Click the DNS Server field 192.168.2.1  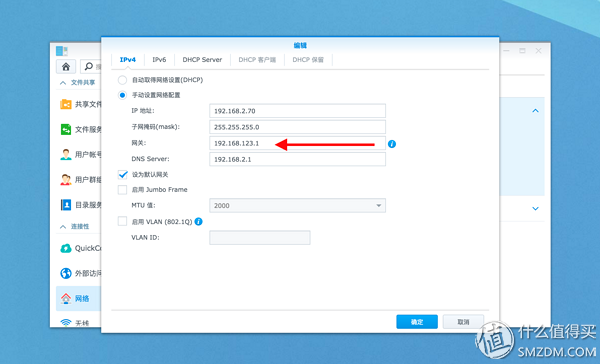coord(297,159)
